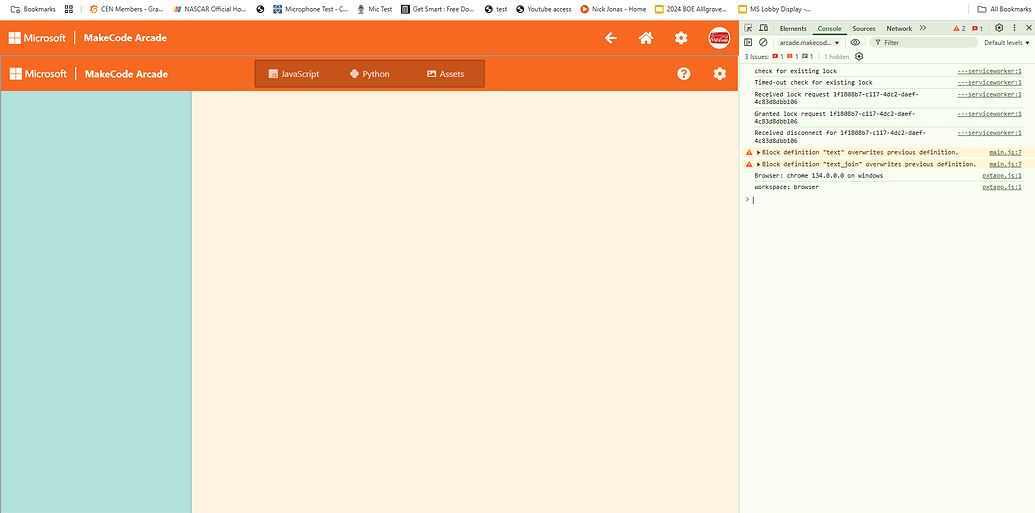The width and height of the screenshot is (1035, 513).
Task: Open the Bookmarks folder in the bookmarks bar
Action: (x=33, y=9)
